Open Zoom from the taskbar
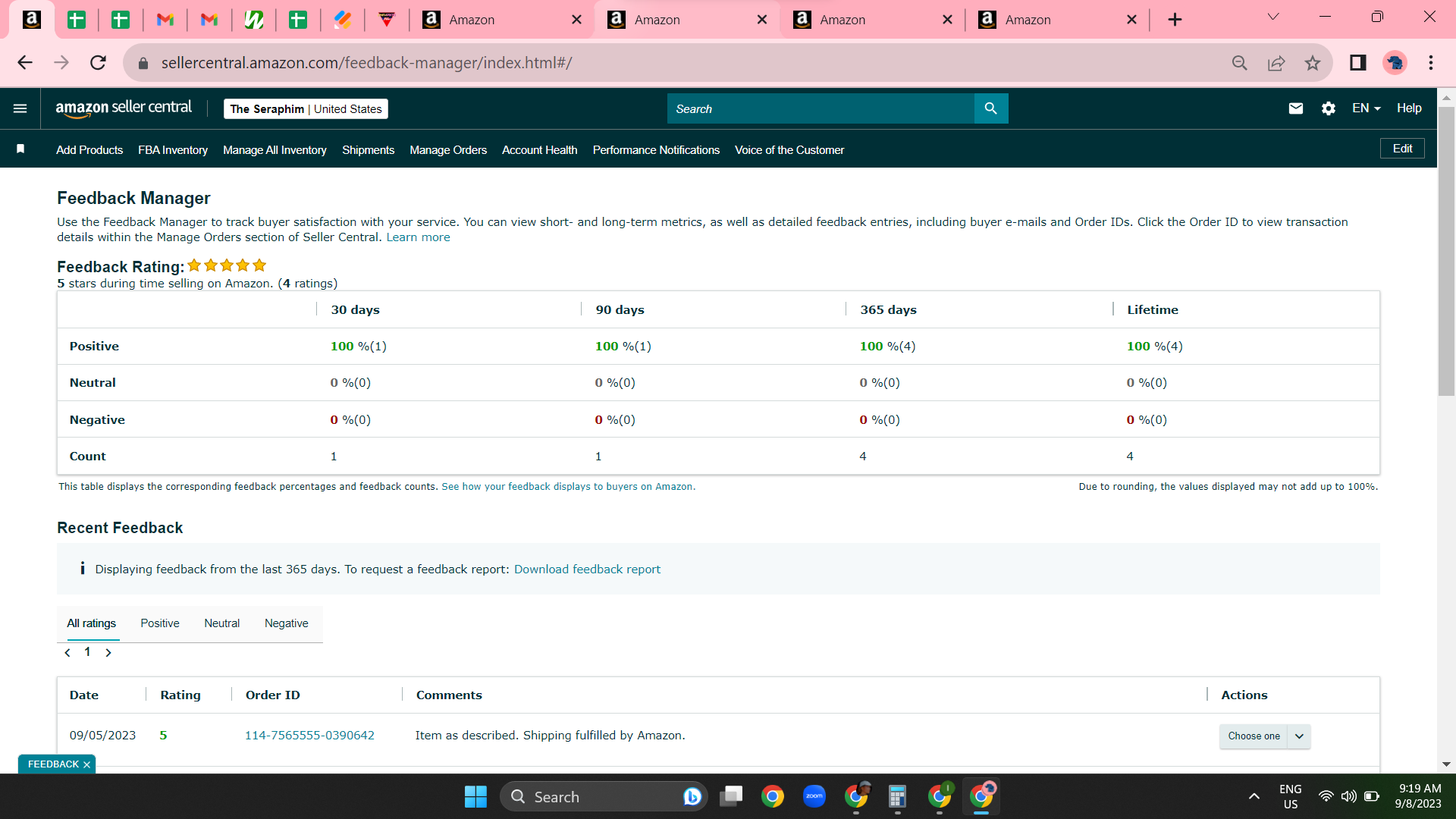 tap(814, 796)
